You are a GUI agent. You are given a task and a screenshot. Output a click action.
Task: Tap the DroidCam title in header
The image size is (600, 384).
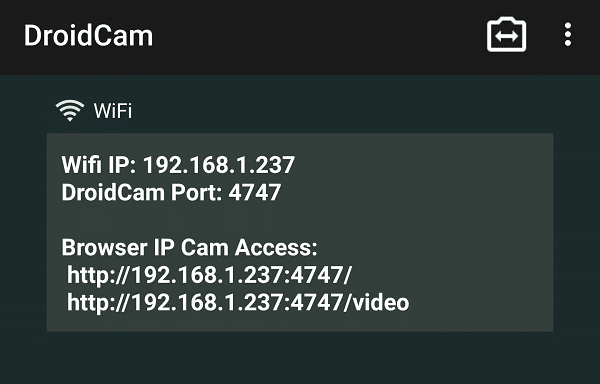(88, 36)
